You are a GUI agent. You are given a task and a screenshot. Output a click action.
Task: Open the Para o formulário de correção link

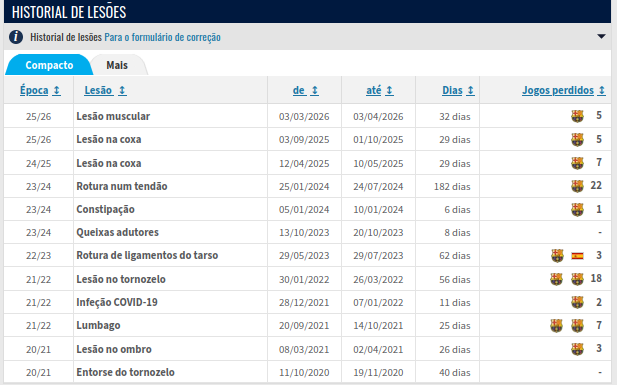(x=162, y=37)
